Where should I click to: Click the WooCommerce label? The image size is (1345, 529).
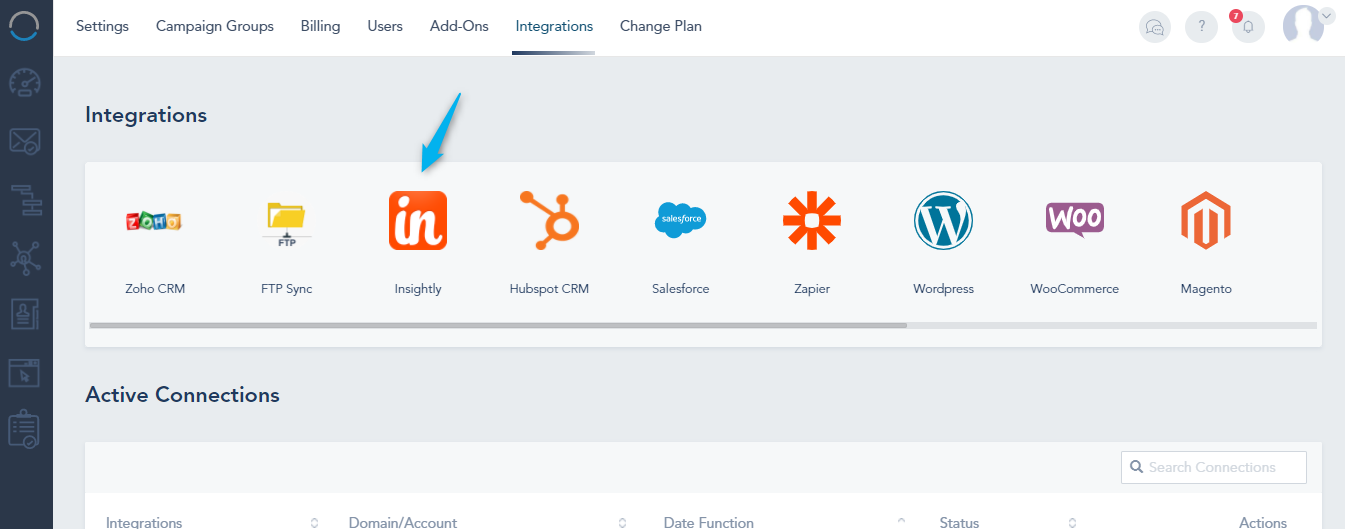click(1075, 288)
